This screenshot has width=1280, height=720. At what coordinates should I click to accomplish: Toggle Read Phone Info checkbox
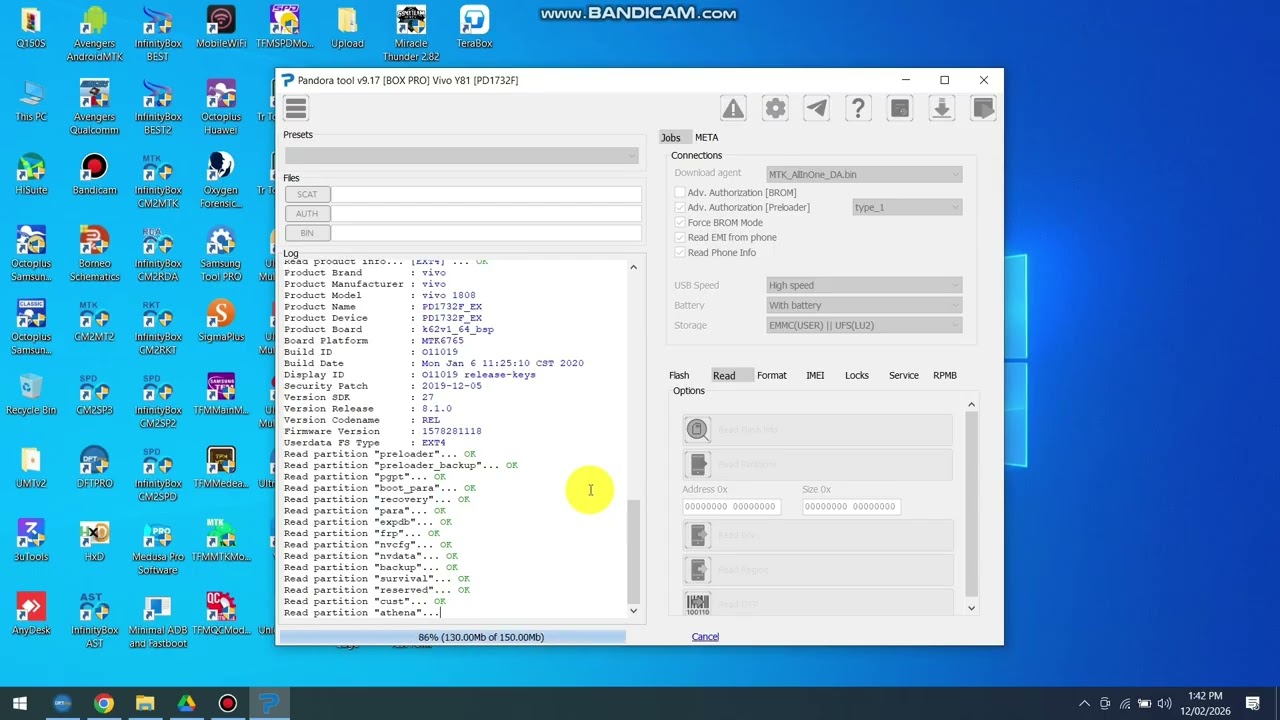click(x=680, y=253)
